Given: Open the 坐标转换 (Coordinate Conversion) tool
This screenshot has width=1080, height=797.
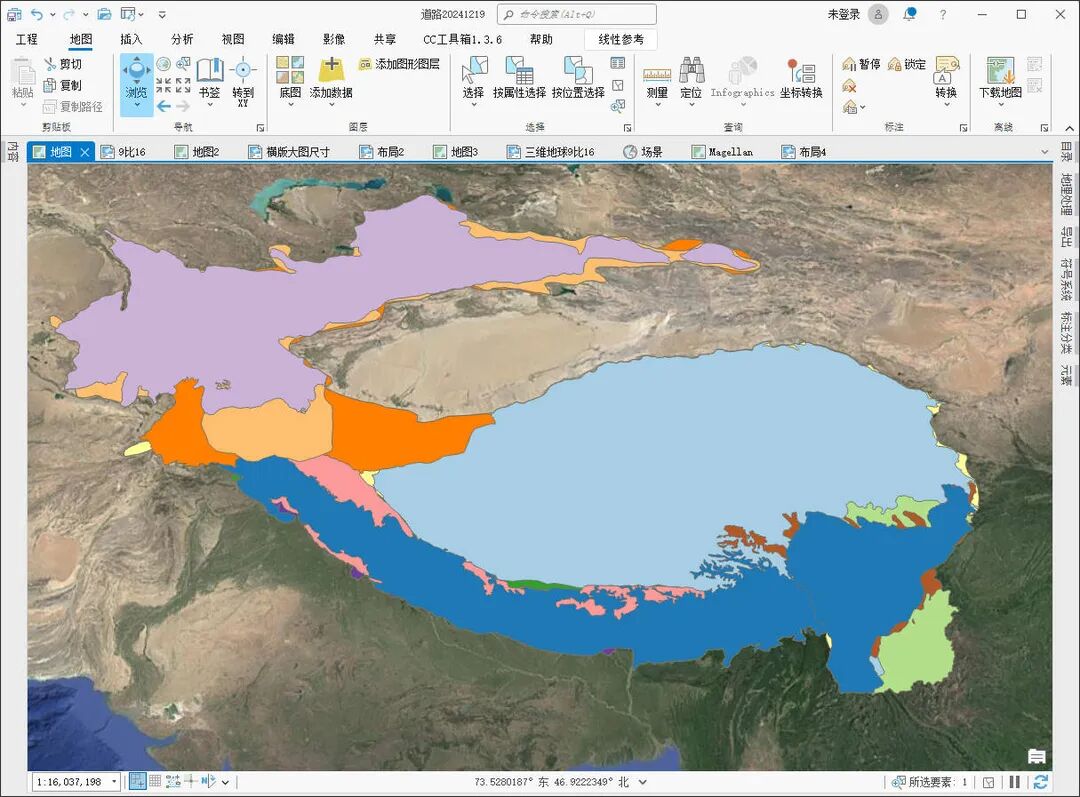Looking at the screenshot, I should point(801,77).
